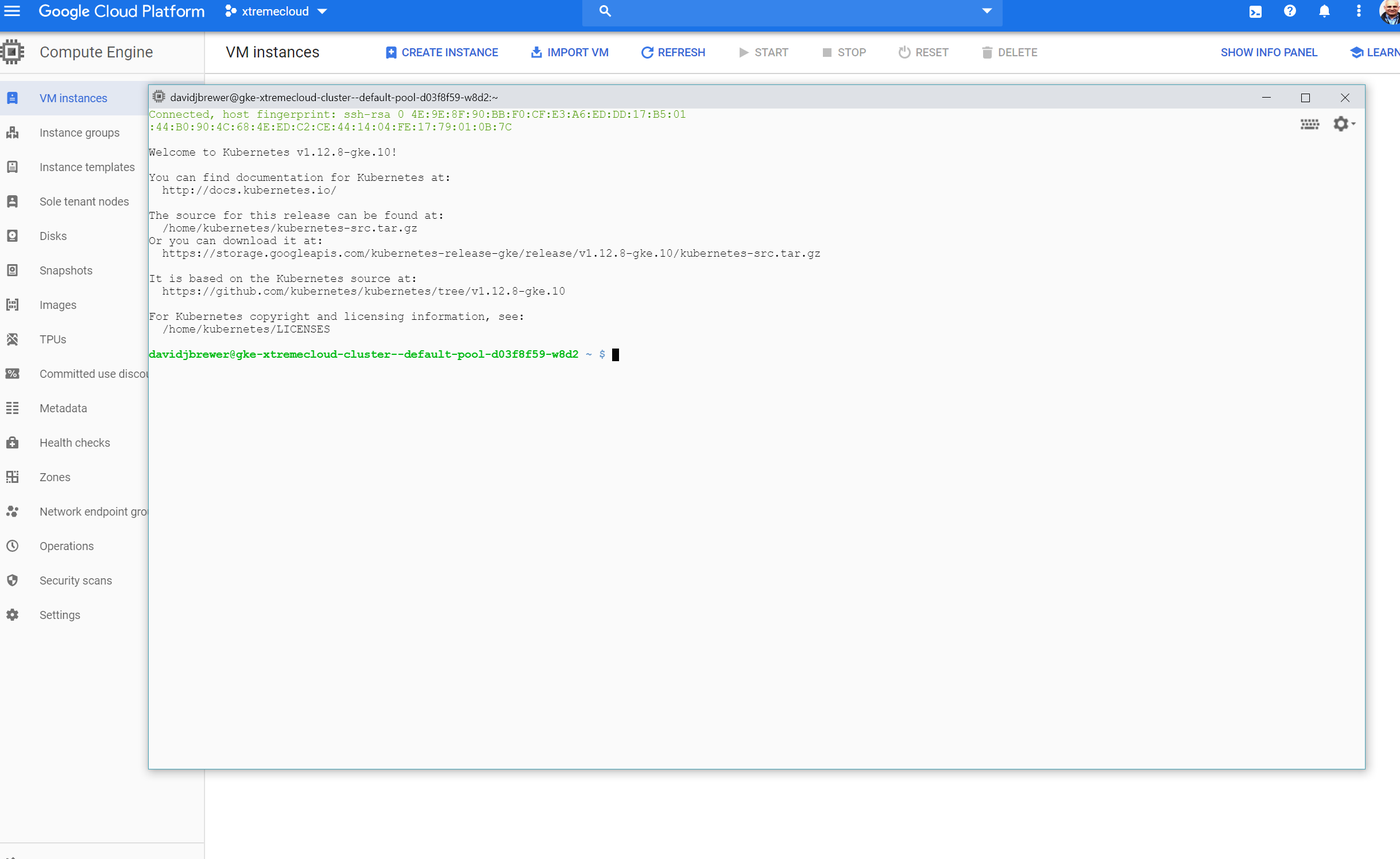Open Metadata in the sidebar
This screenshot has height=859, width=1400.
[x=63, y=408]
